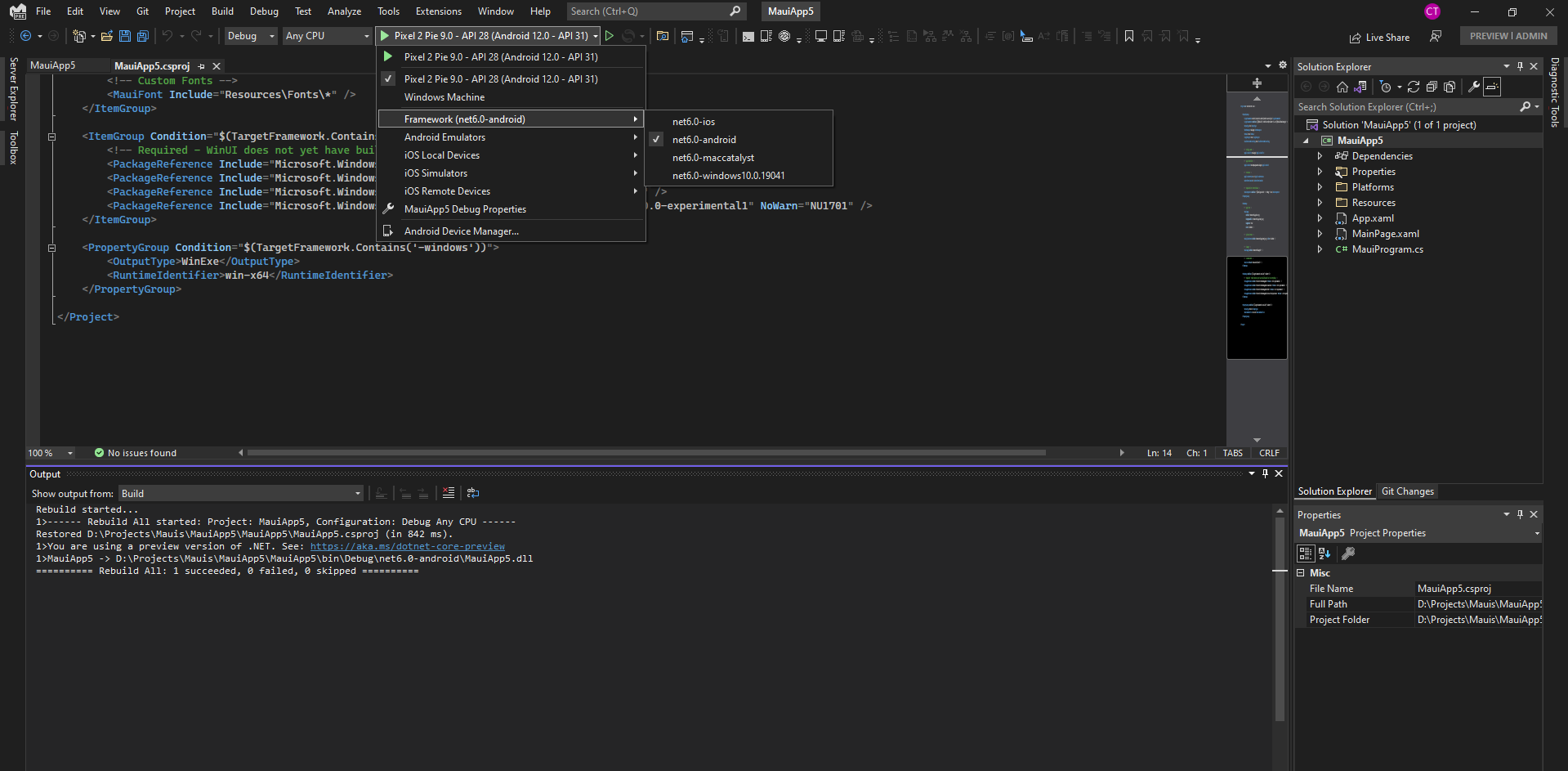Image resolution: width=1568 pixels, height=771 pixels.
Task: Pin the Solution Explorer panel
Action: pyautogui.click(x=1521, y=66)
